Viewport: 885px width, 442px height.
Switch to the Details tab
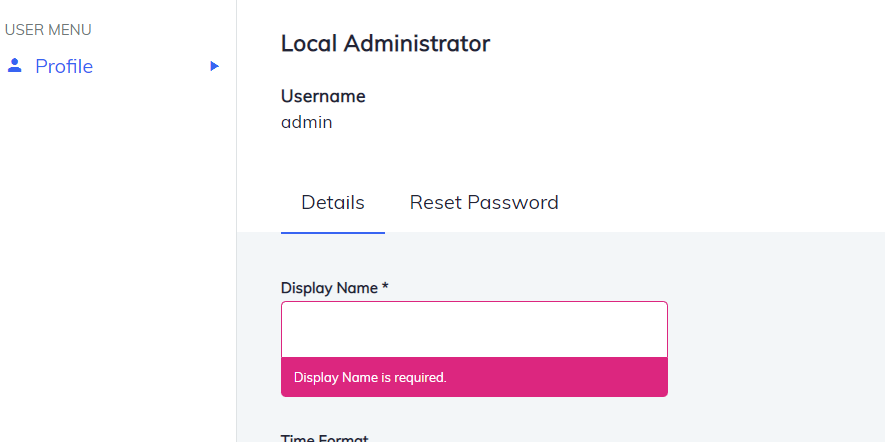point(333,202)
